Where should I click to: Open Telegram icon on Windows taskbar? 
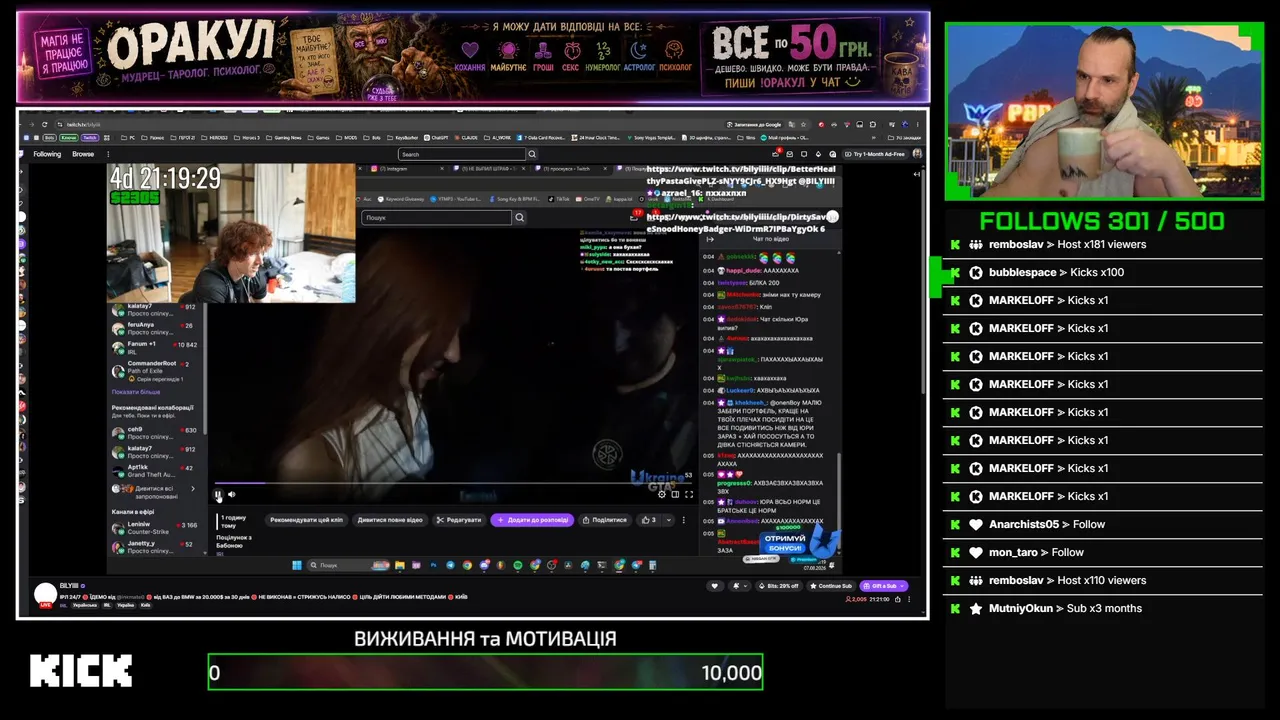[x=450, y=565]
